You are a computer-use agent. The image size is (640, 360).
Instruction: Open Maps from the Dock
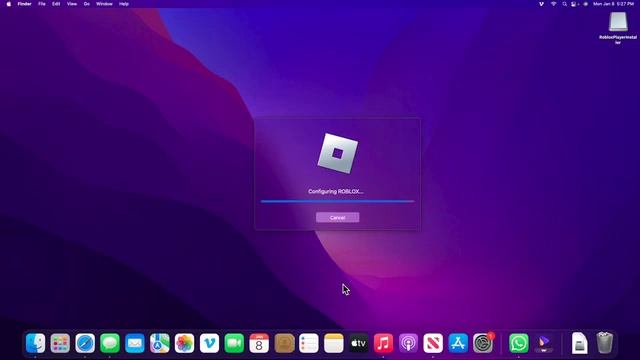tap(160, 343)
